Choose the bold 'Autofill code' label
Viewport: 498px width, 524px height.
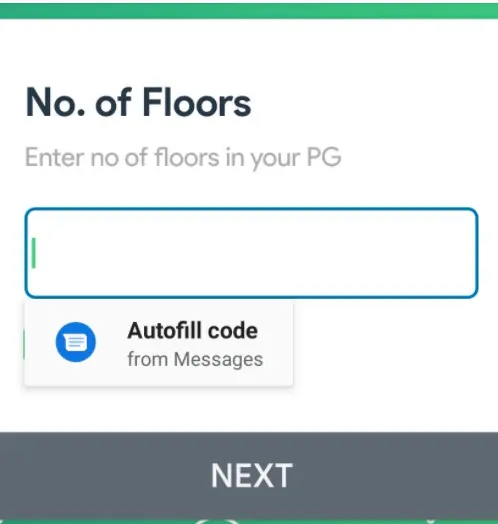coord(193,331)
